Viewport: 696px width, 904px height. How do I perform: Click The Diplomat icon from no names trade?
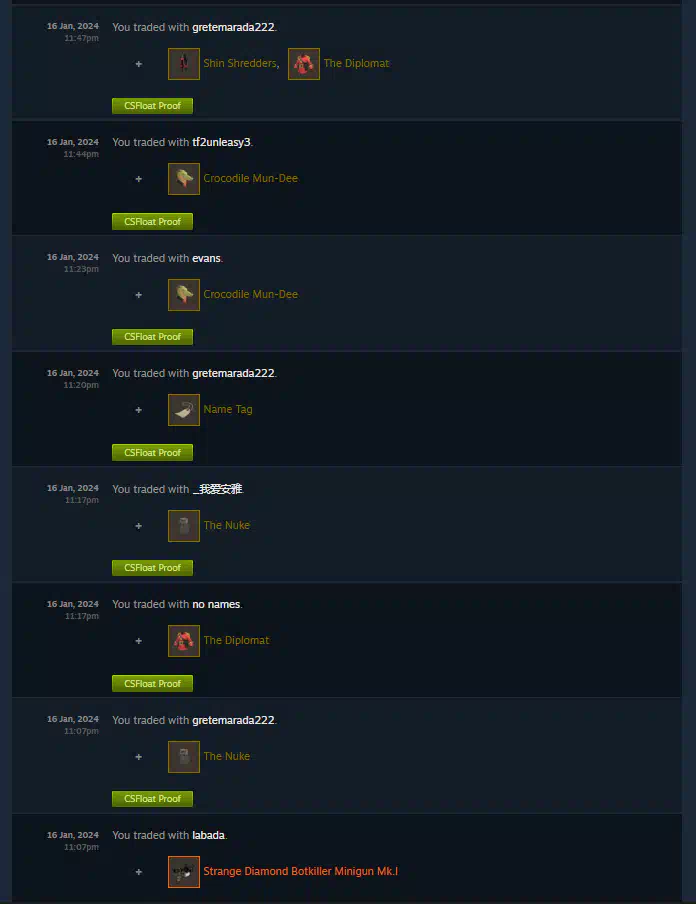[x=184, y=641]
